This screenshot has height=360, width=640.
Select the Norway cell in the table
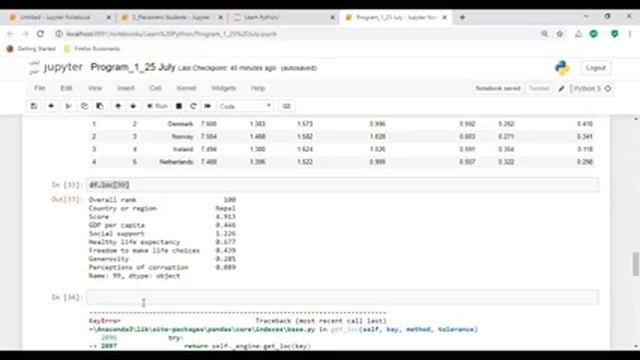(x=182, y=137)
